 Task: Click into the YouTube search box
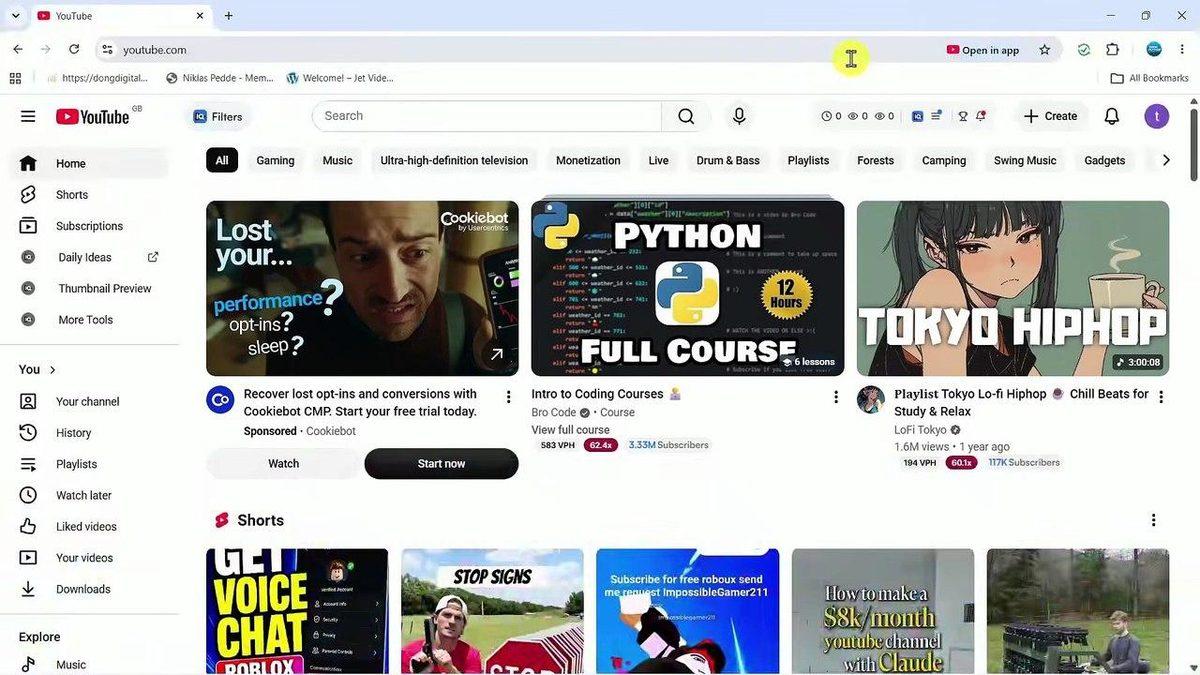coord(487,116)
